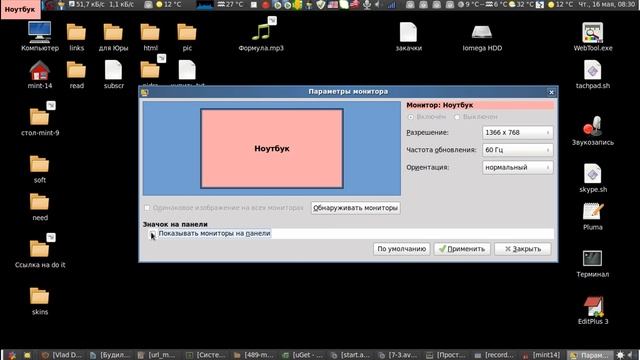Switch to the [Будил... taskbar window

pos(111,355)
